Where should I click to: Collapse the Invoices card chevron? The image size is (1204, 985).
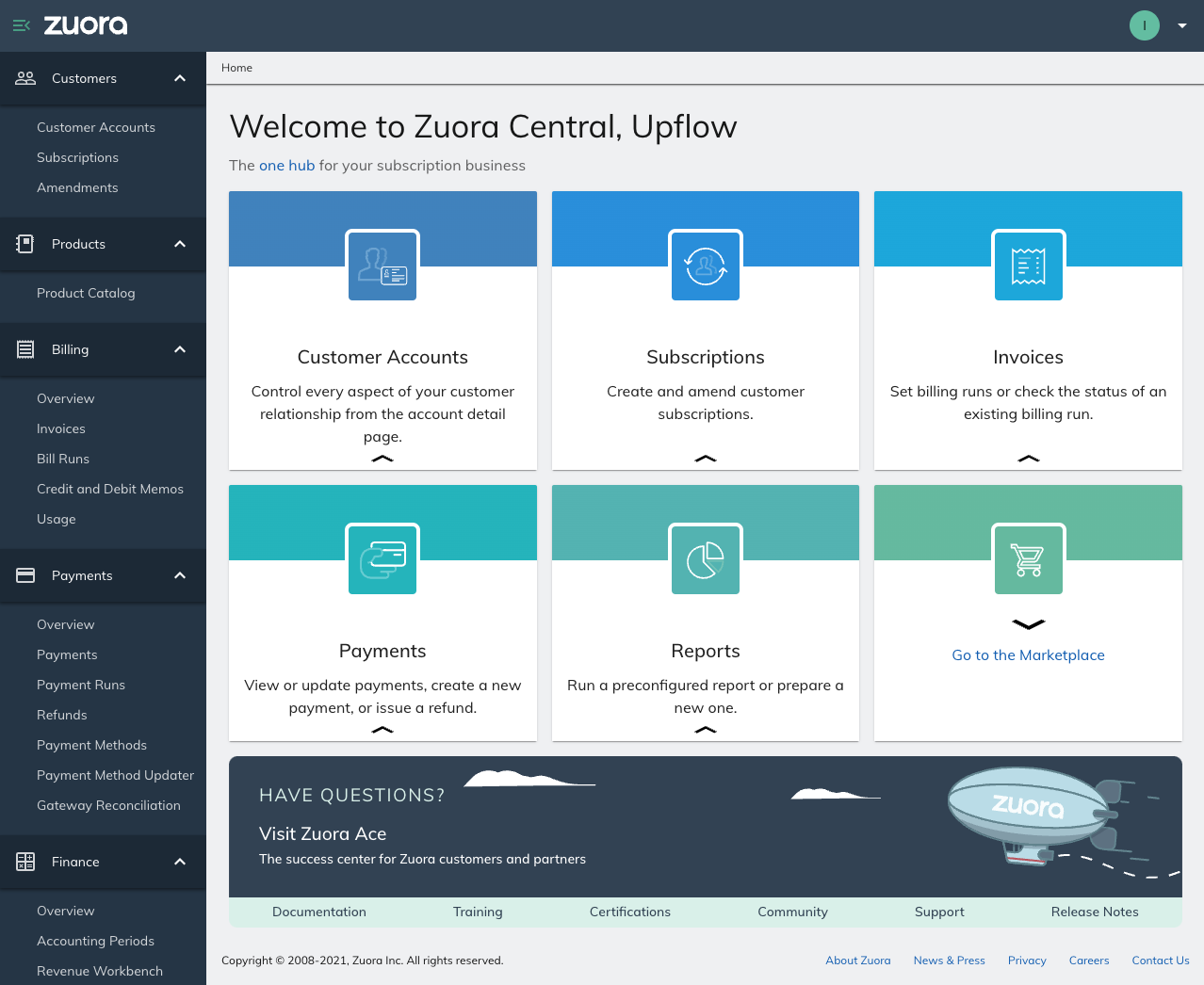(x=1029, y=459)
